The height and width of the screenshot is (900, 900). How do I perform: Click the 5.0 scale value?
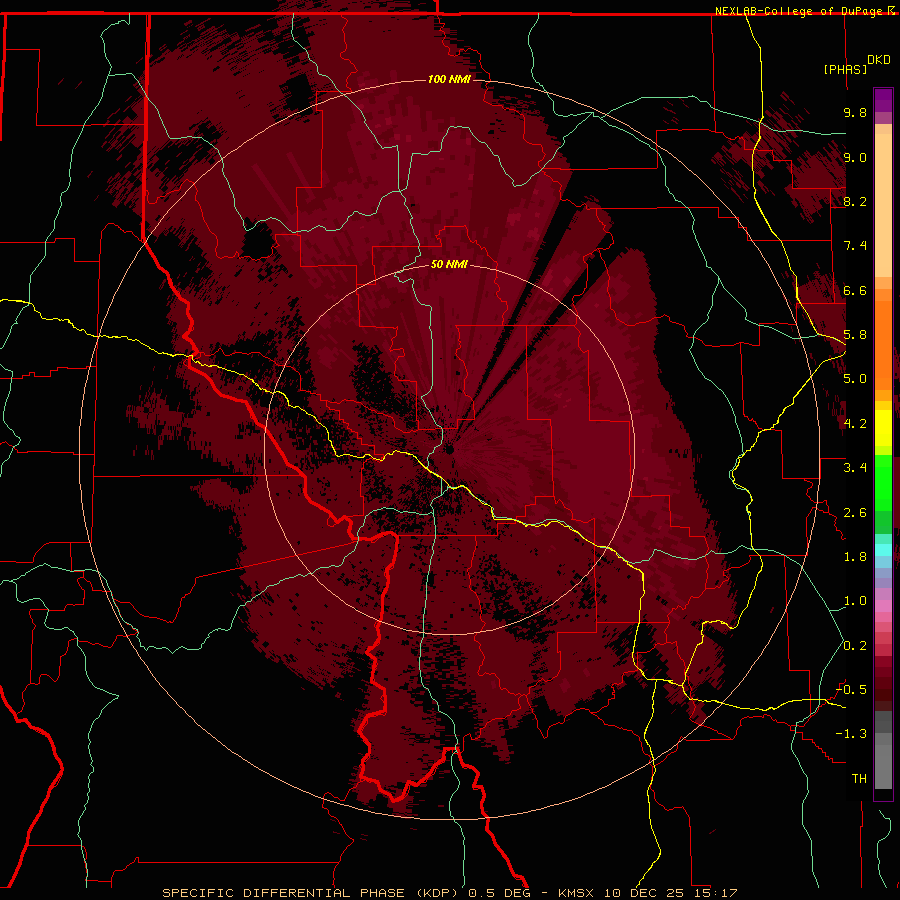tap(855, 379)
